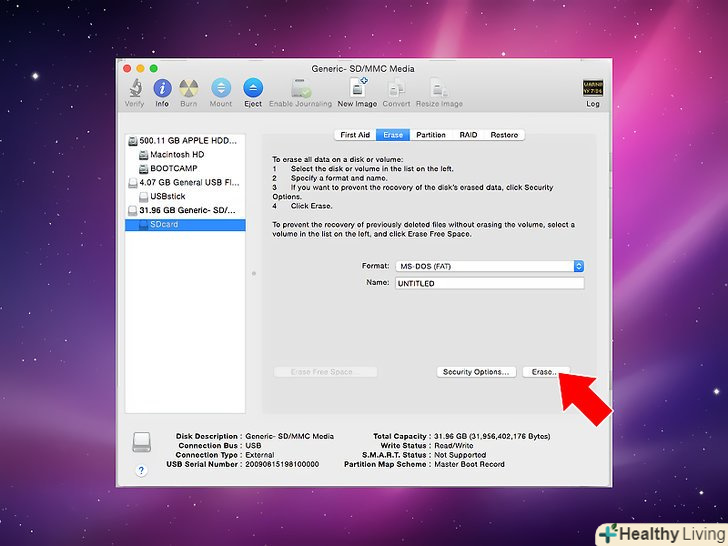Click the sidebar splitter handle dot

[x=254, y=273]
